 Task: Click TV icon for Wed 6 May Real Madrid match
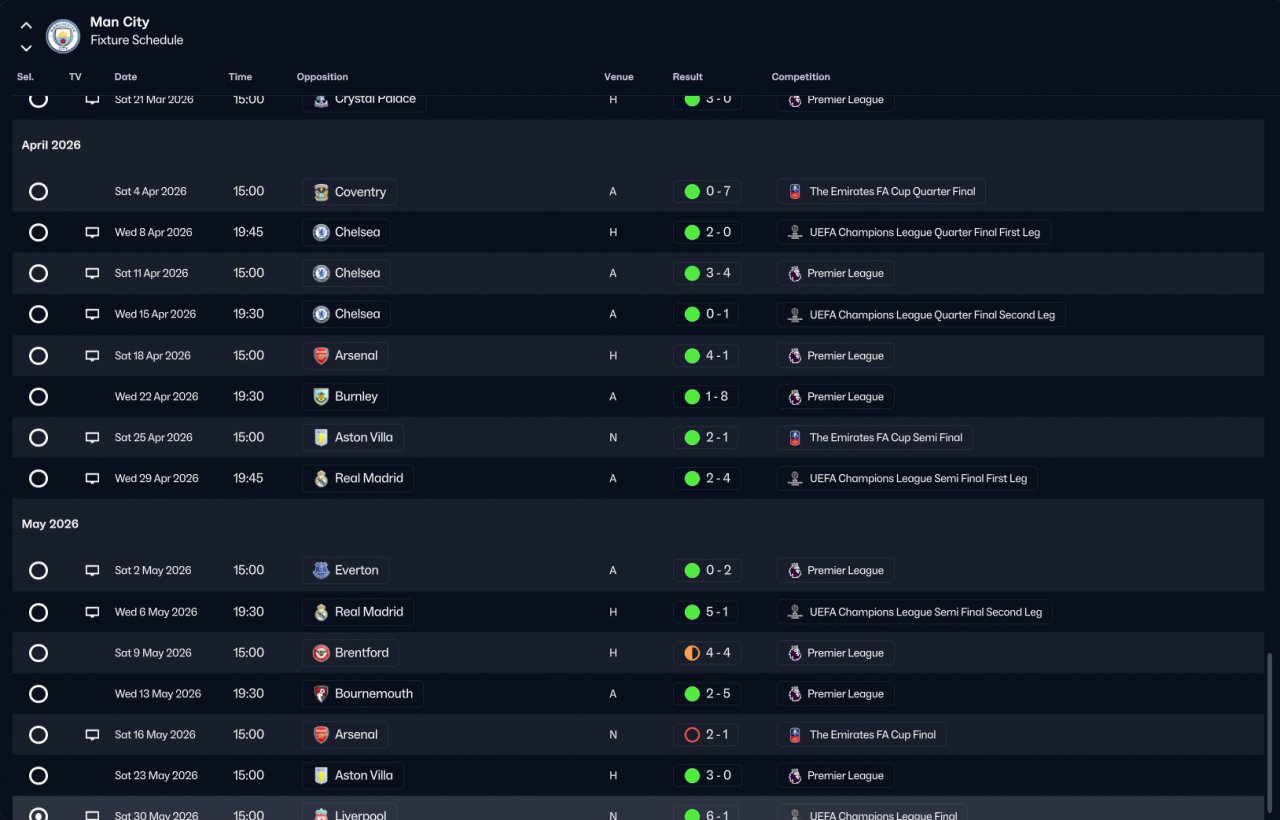92,612
